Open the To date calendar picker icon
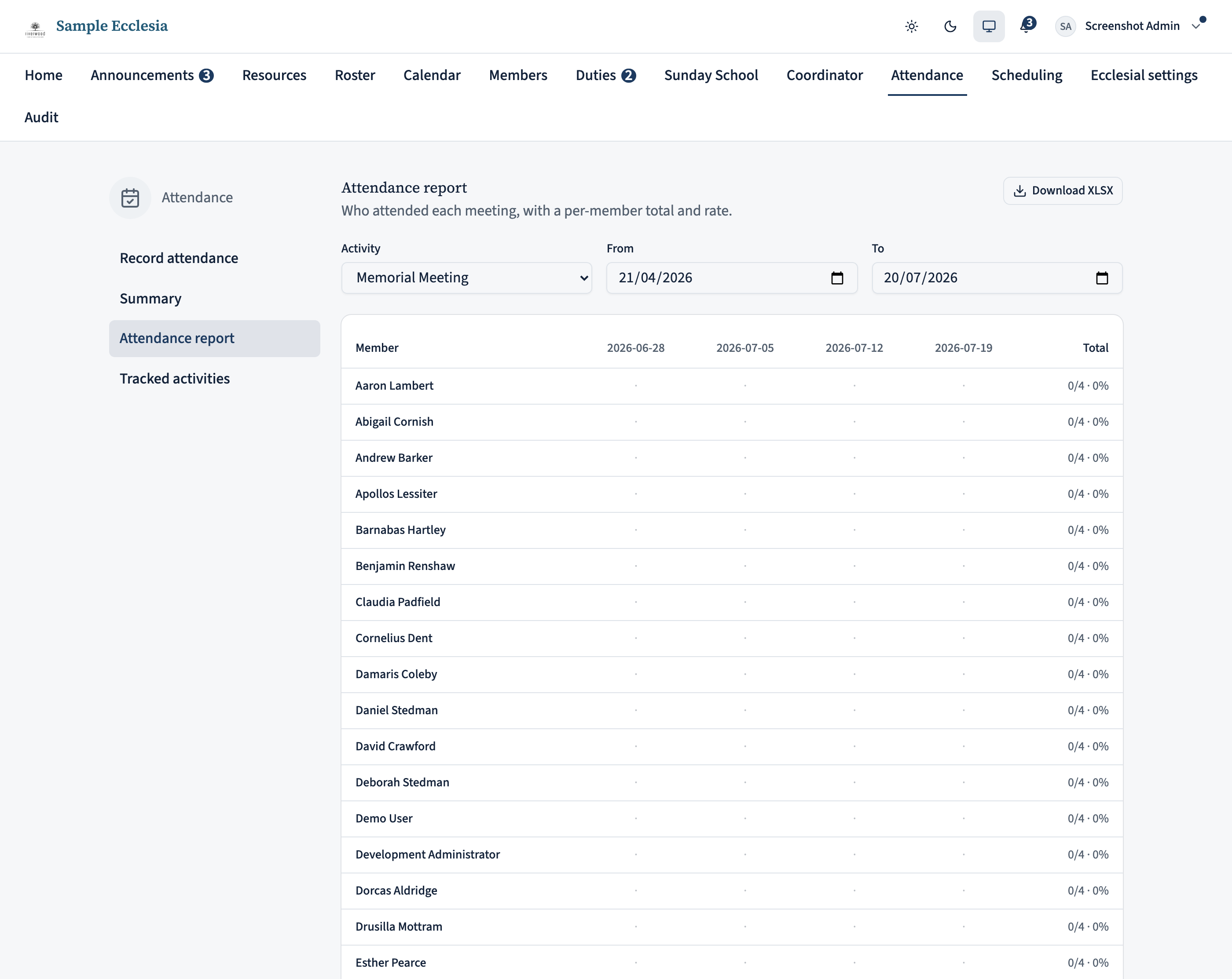This screenshot has width=1232, height=979. point(1102,278)
